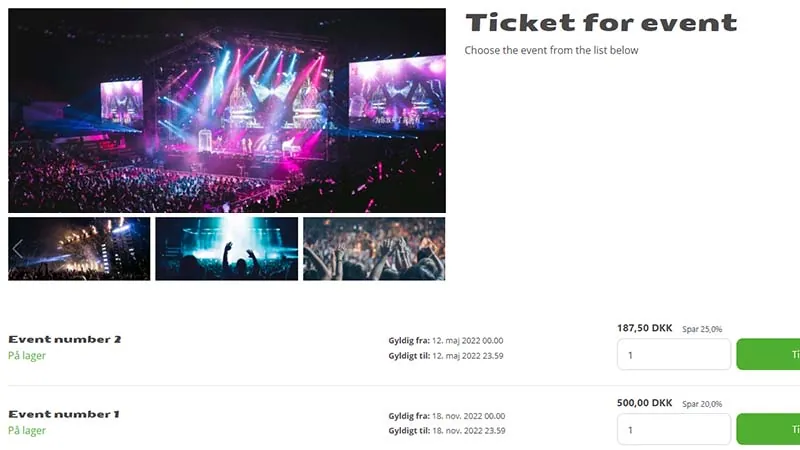Viewport: 800px width, 450px height.
Task: Select the blue-lit crowd silhouette thumbnail
Action: pos(227,249)
